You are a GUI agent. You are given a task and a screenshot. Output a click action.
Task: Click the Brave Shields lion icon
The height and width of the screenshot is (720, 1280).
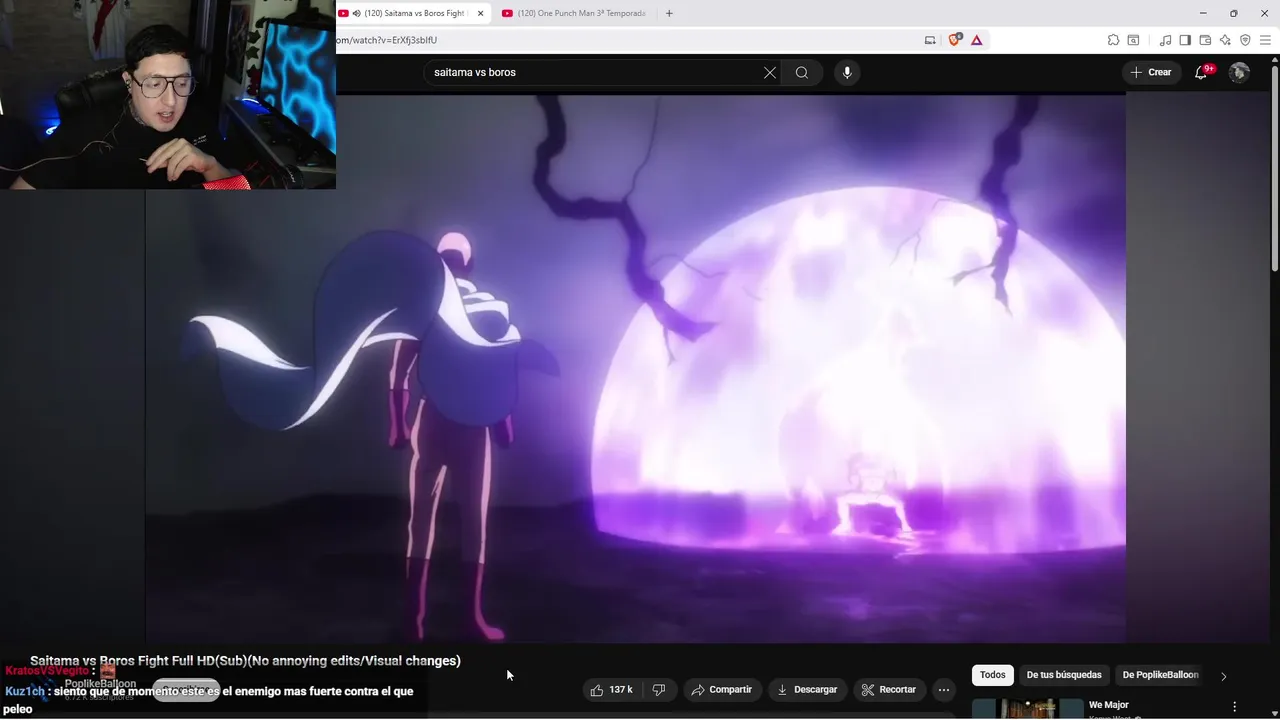click(954, 40)
